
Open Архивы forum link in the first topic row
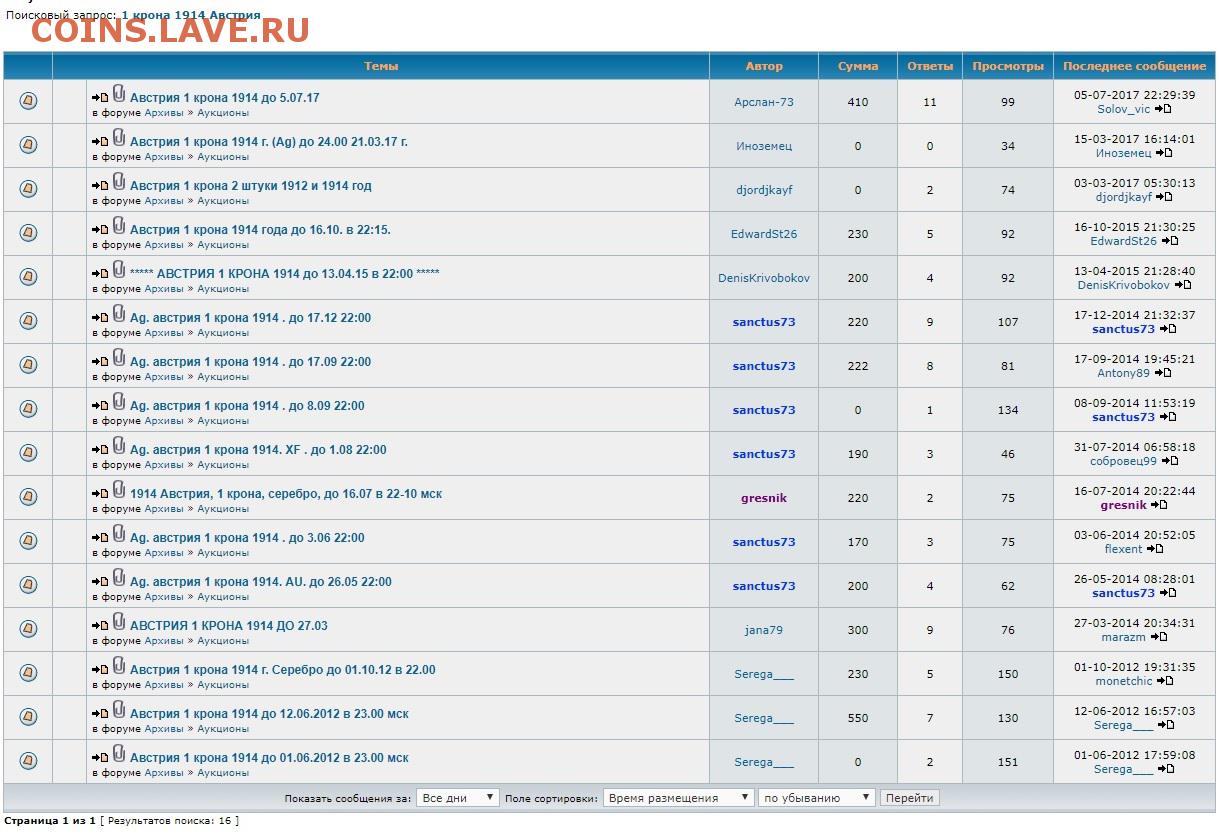coord(164,113)
